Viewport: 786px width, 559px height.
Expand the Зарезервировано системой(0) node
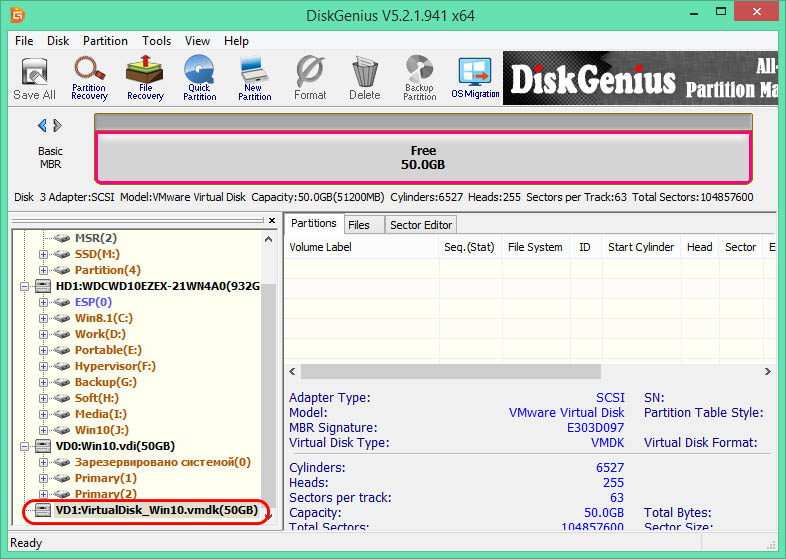point(44,462)
